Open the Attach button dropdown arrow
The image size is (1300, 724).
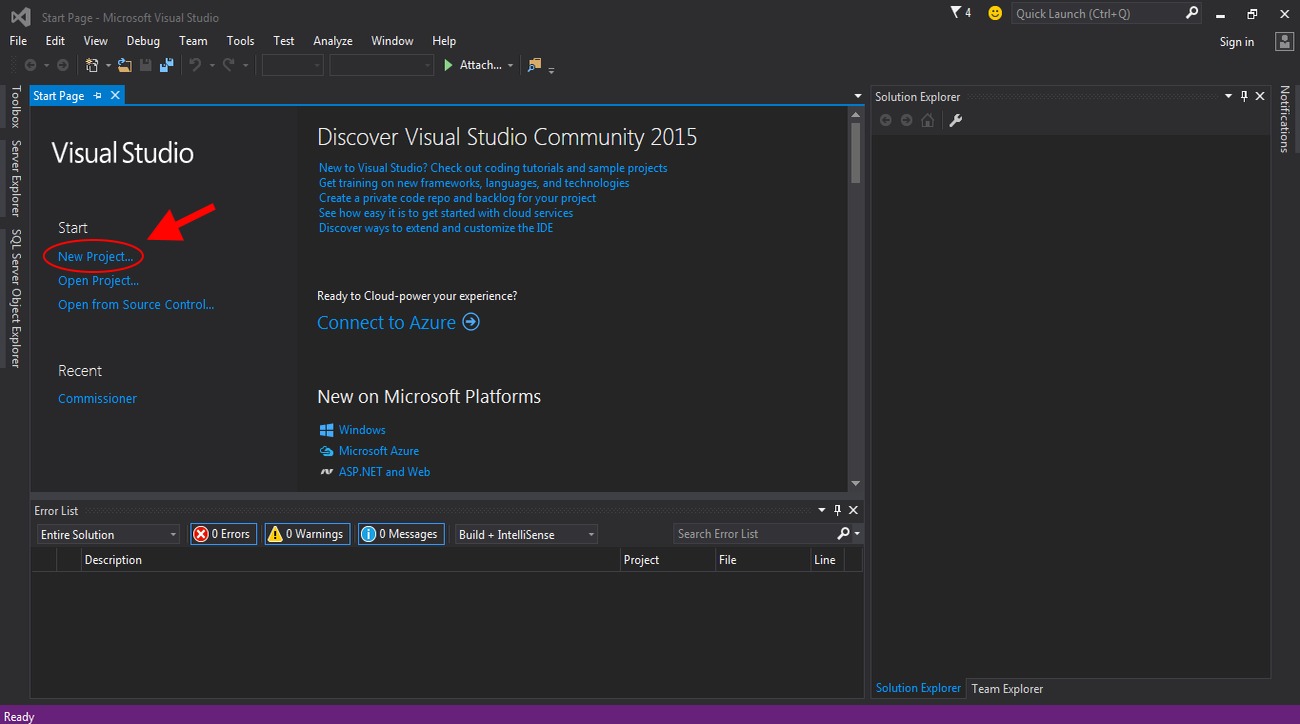510,66
